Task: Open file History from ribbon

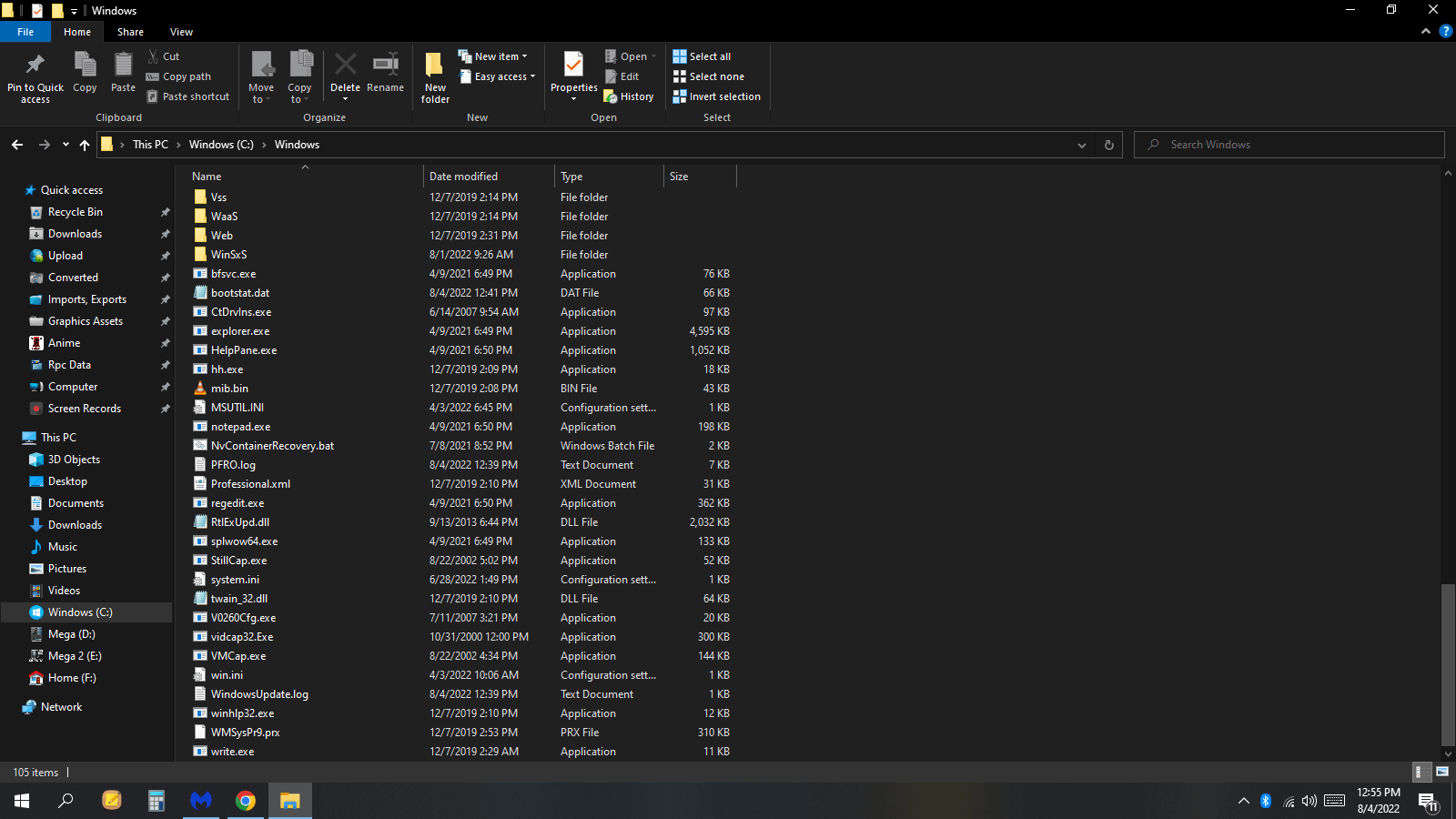Action: pyautogui.click(x=629, y=96)
